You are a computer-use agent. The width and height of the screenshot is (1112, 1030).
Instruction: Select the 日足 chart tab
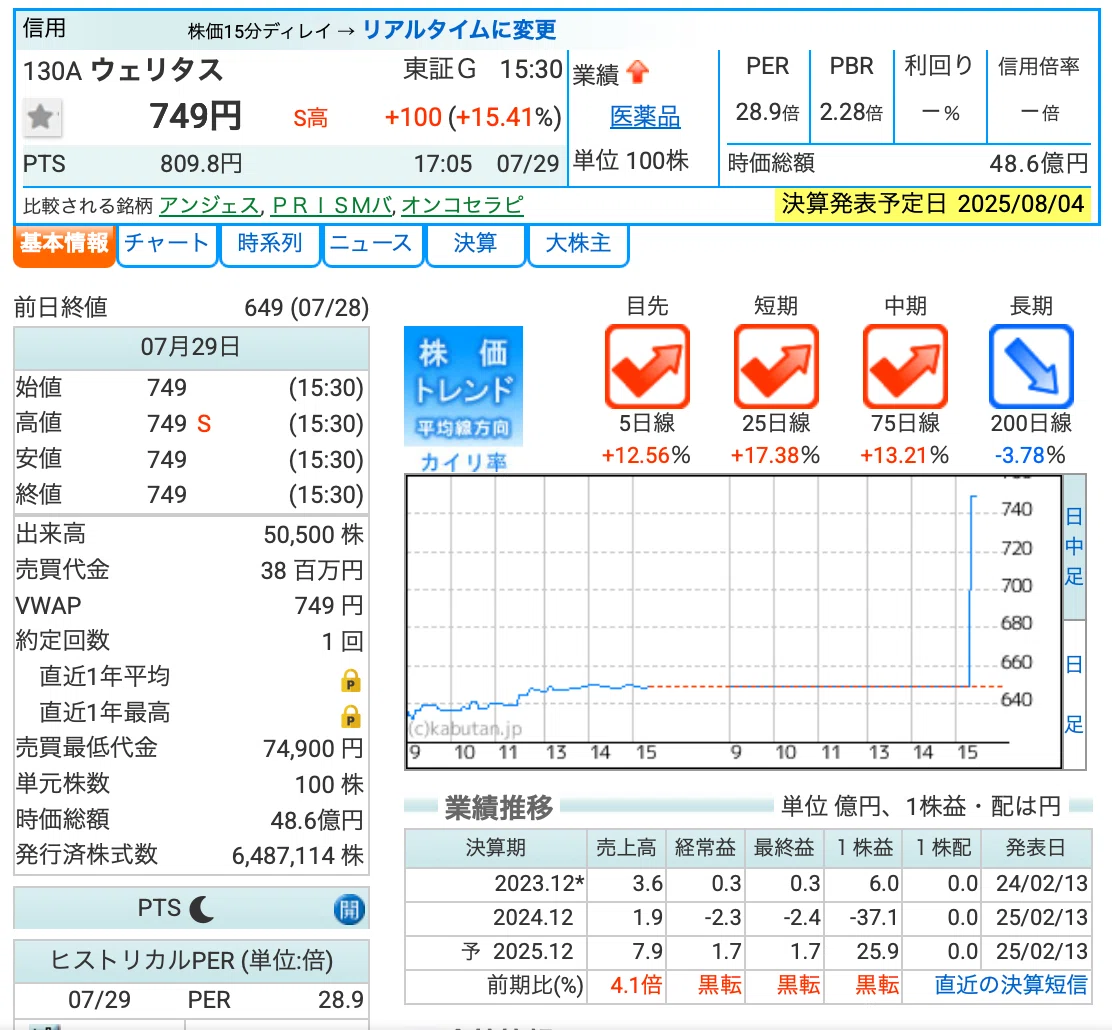tap(1074, 694)
